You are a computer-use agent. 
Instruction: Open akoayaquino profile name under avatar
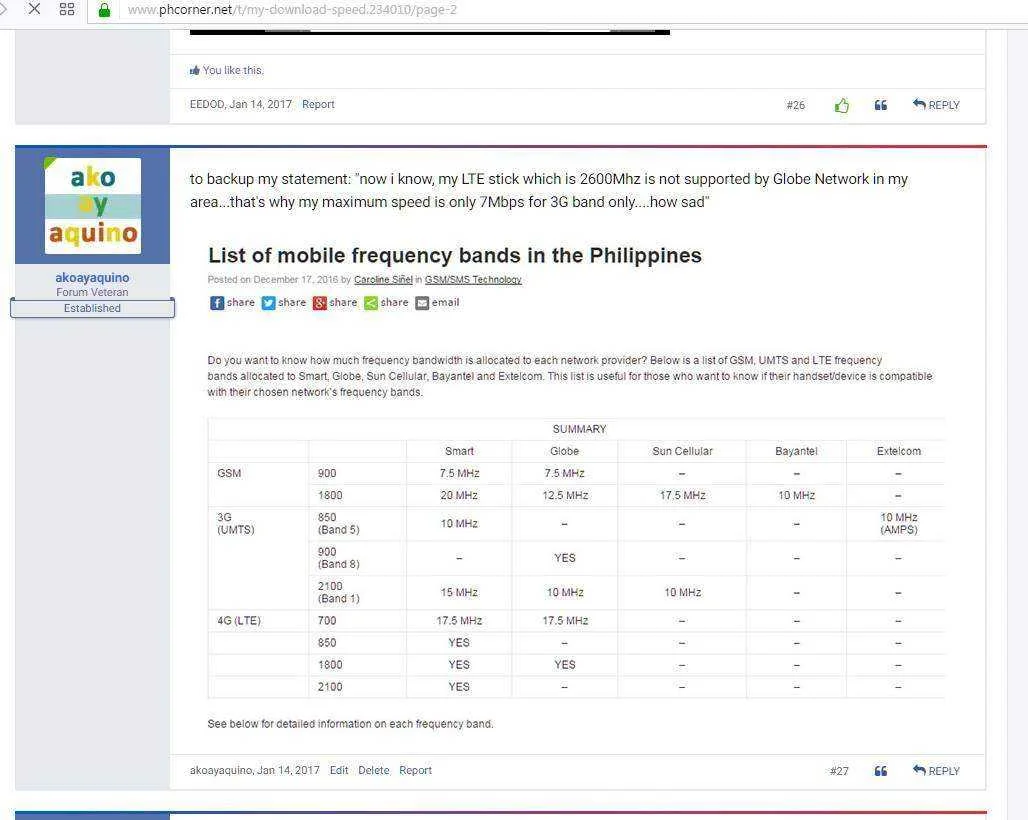point(92,277)
